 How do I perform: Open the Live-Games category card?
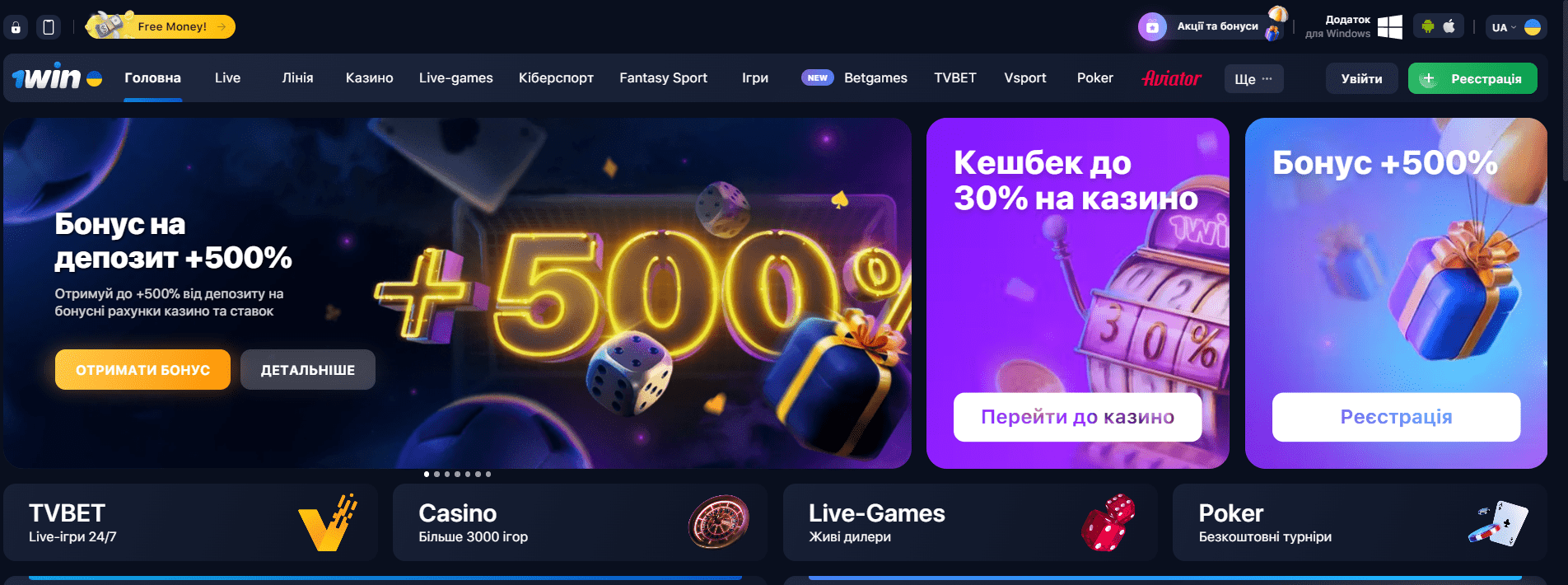[970, 522]
